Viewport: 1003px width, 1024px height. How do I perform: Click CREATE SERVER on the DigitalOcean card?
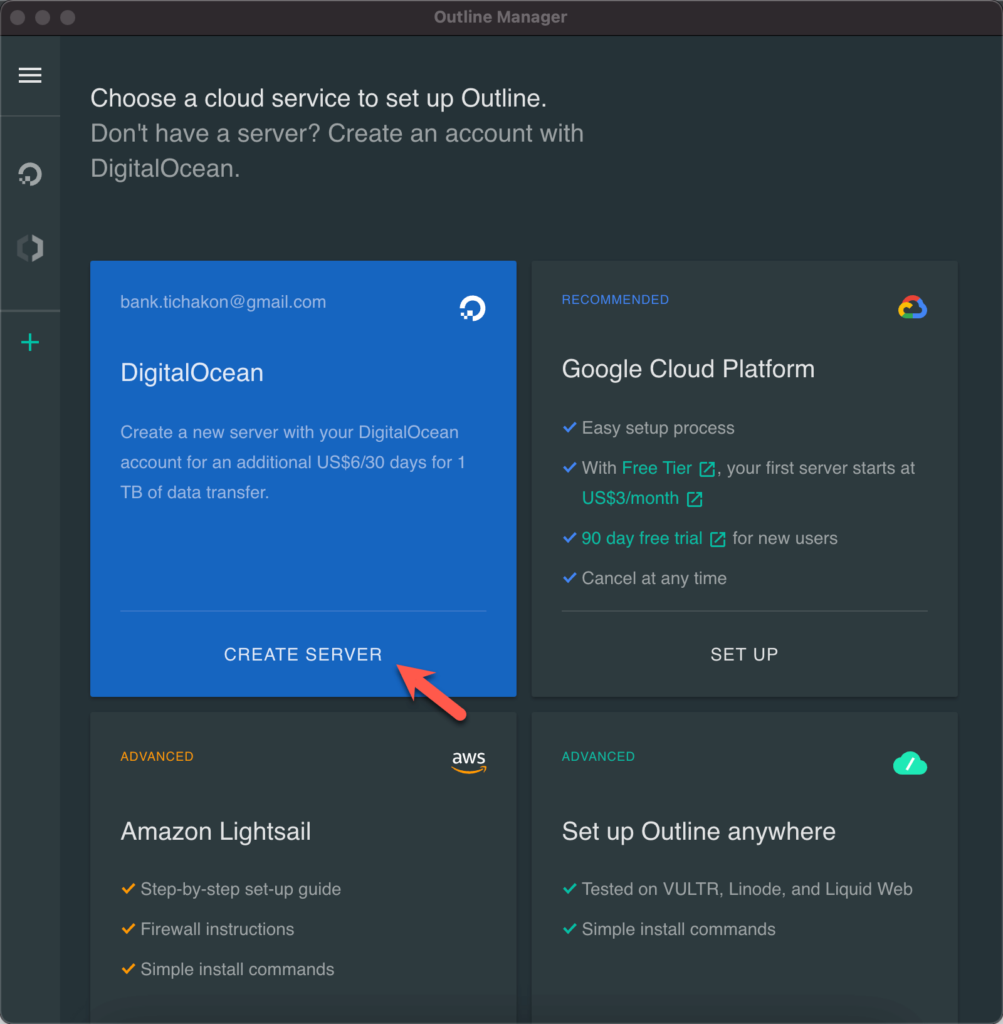[303, 654]
